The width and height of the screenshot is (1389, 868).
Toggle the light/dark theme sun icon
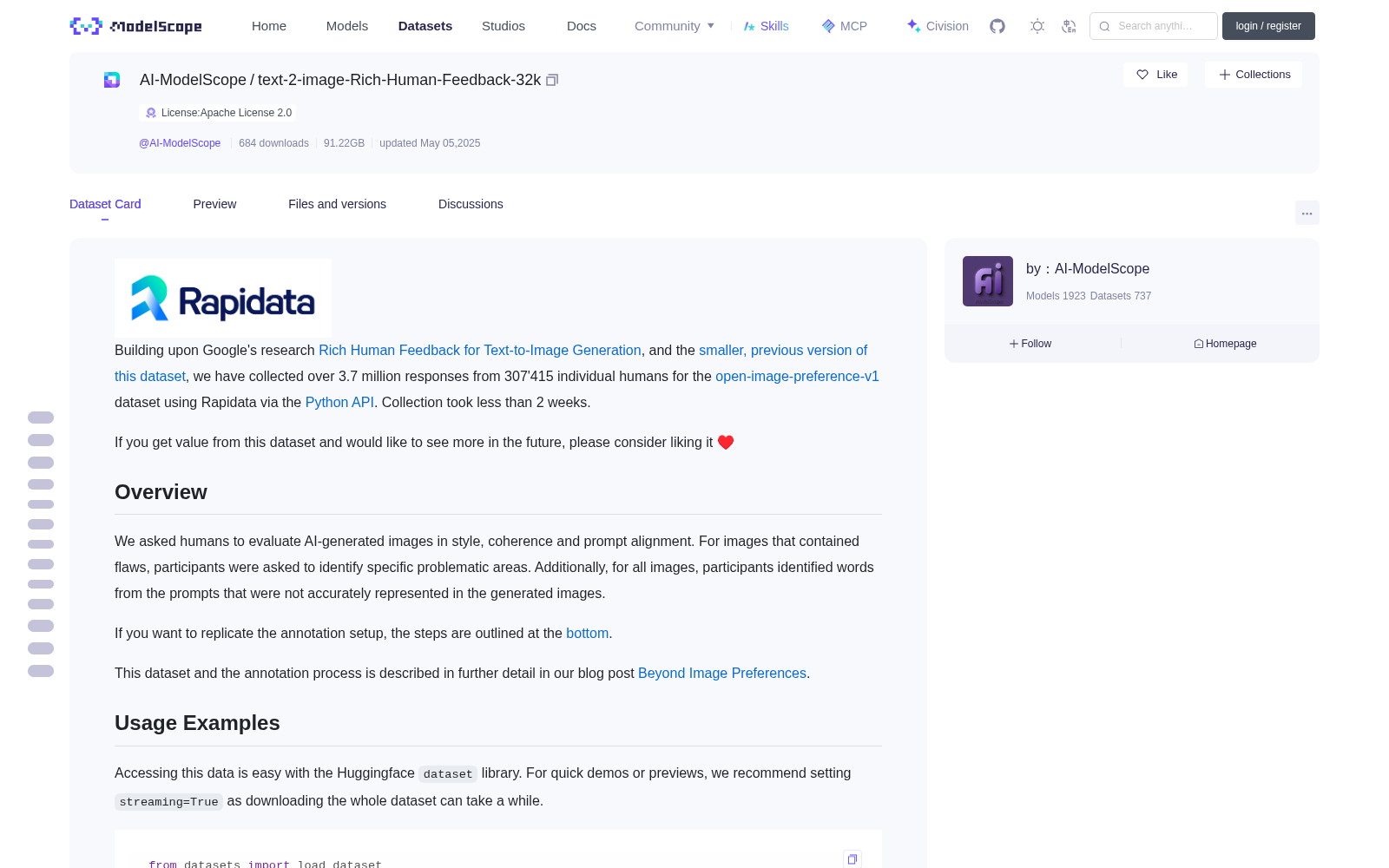pos(1037,26)
